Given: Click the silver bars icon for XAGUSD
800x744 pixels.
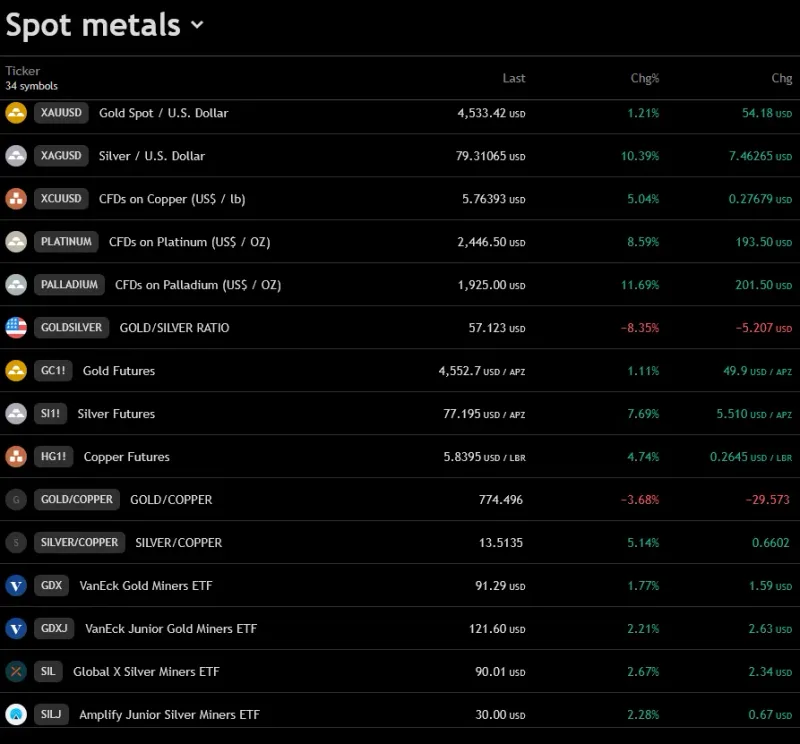Looking at the screenshot, I should [x=16, y=156].
